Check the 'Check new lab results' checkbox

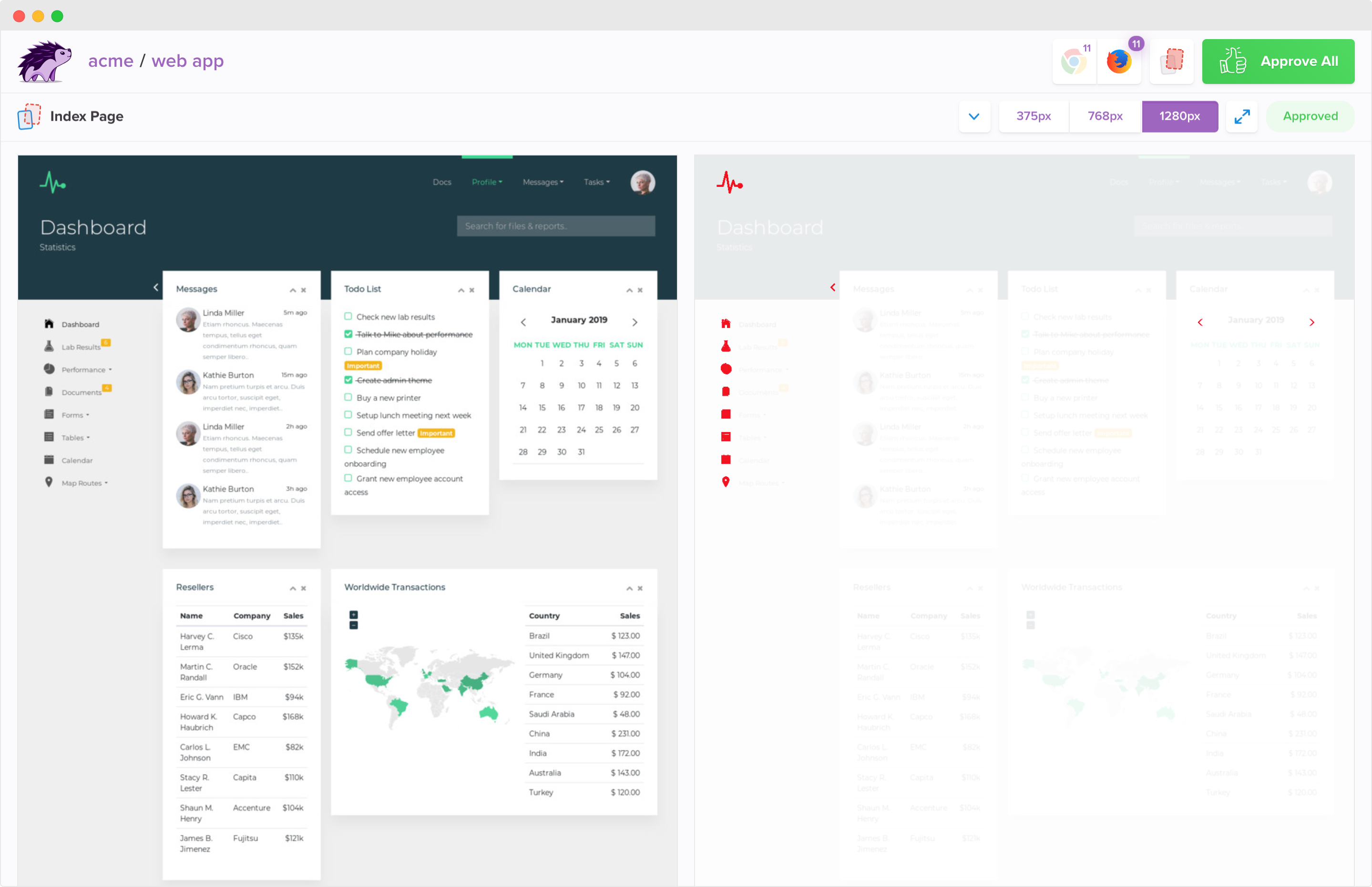[348, 316]
